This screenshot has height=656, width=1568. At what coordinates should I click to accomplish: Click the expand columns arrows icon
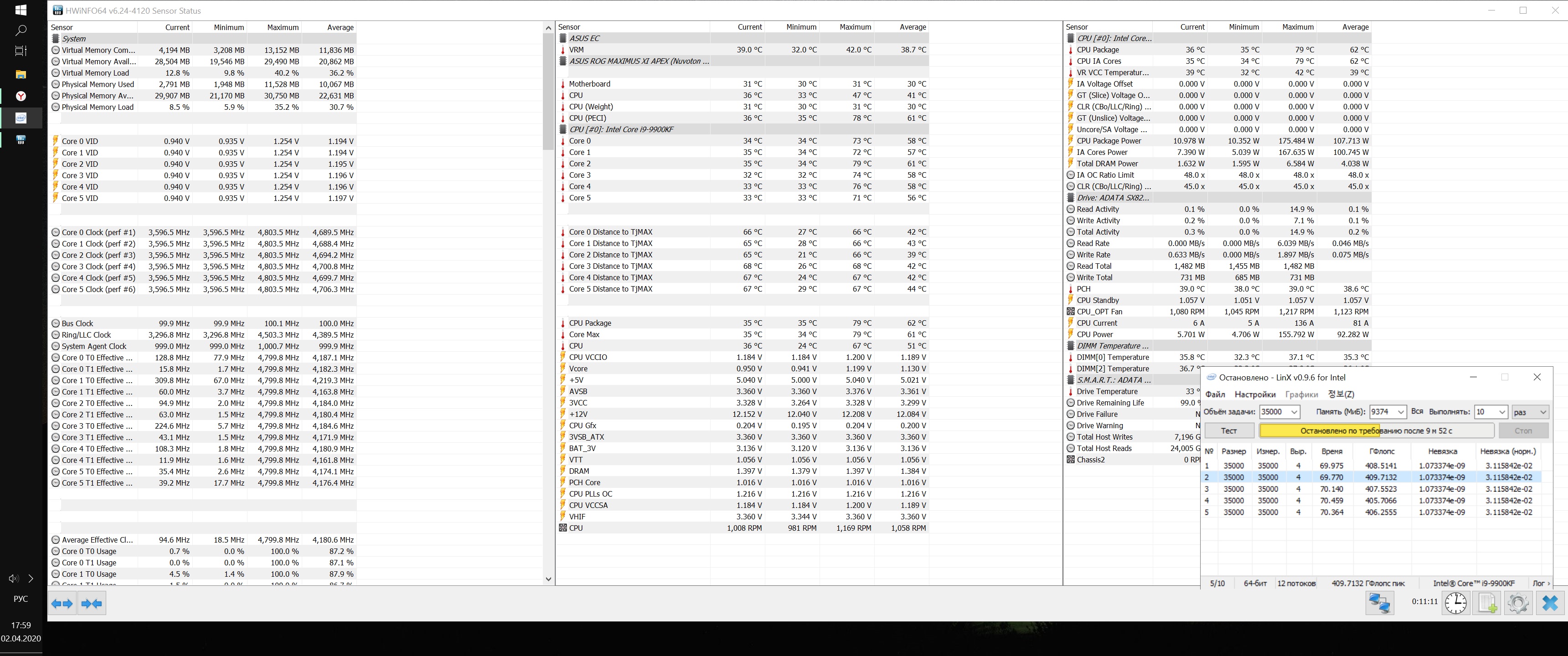pos(62,604)
